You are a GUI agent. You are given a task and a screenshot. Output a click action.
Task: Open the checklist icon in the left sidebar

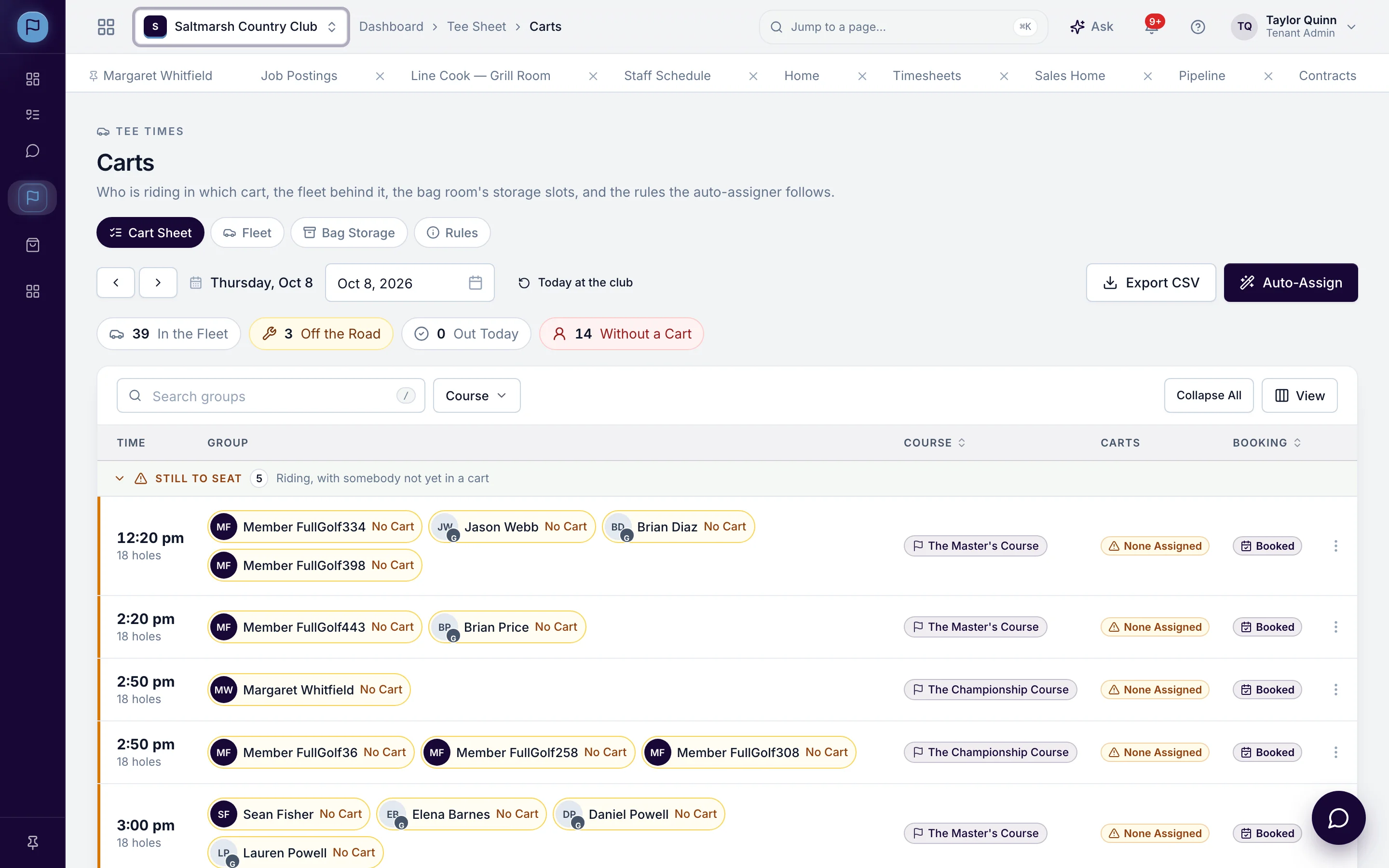[x=33, y=115]
